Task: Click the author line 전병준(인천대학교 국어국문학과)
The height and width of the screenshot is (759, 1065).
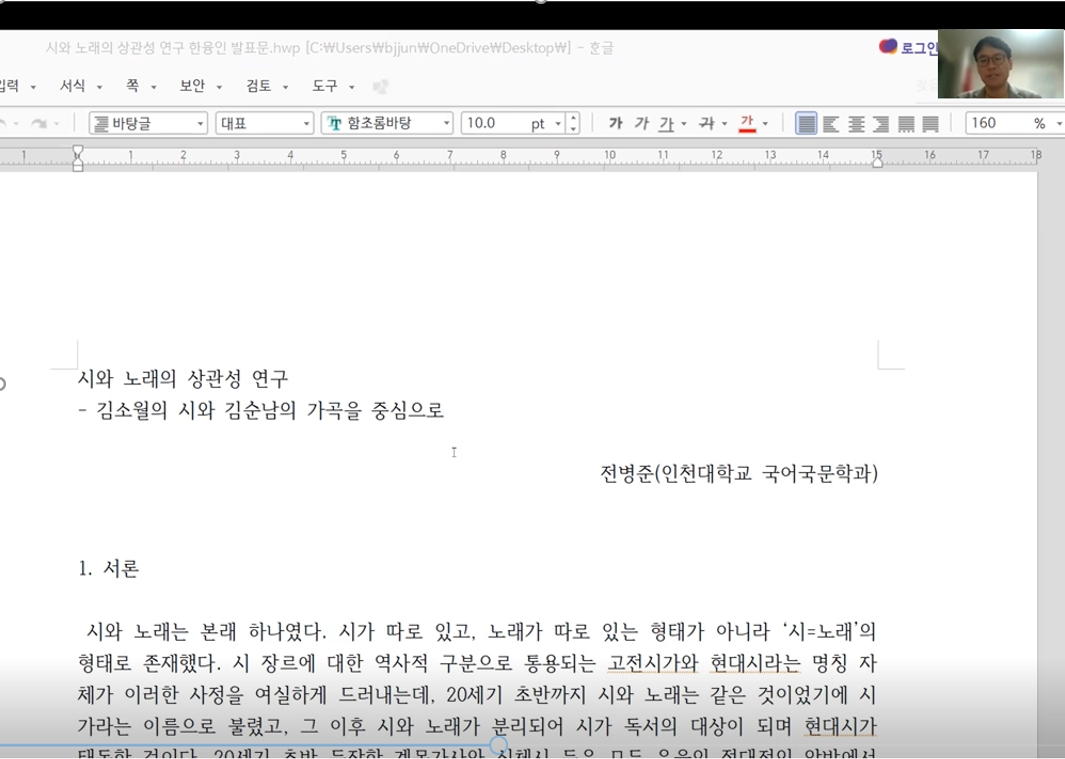Action: [x=738, y=474]
